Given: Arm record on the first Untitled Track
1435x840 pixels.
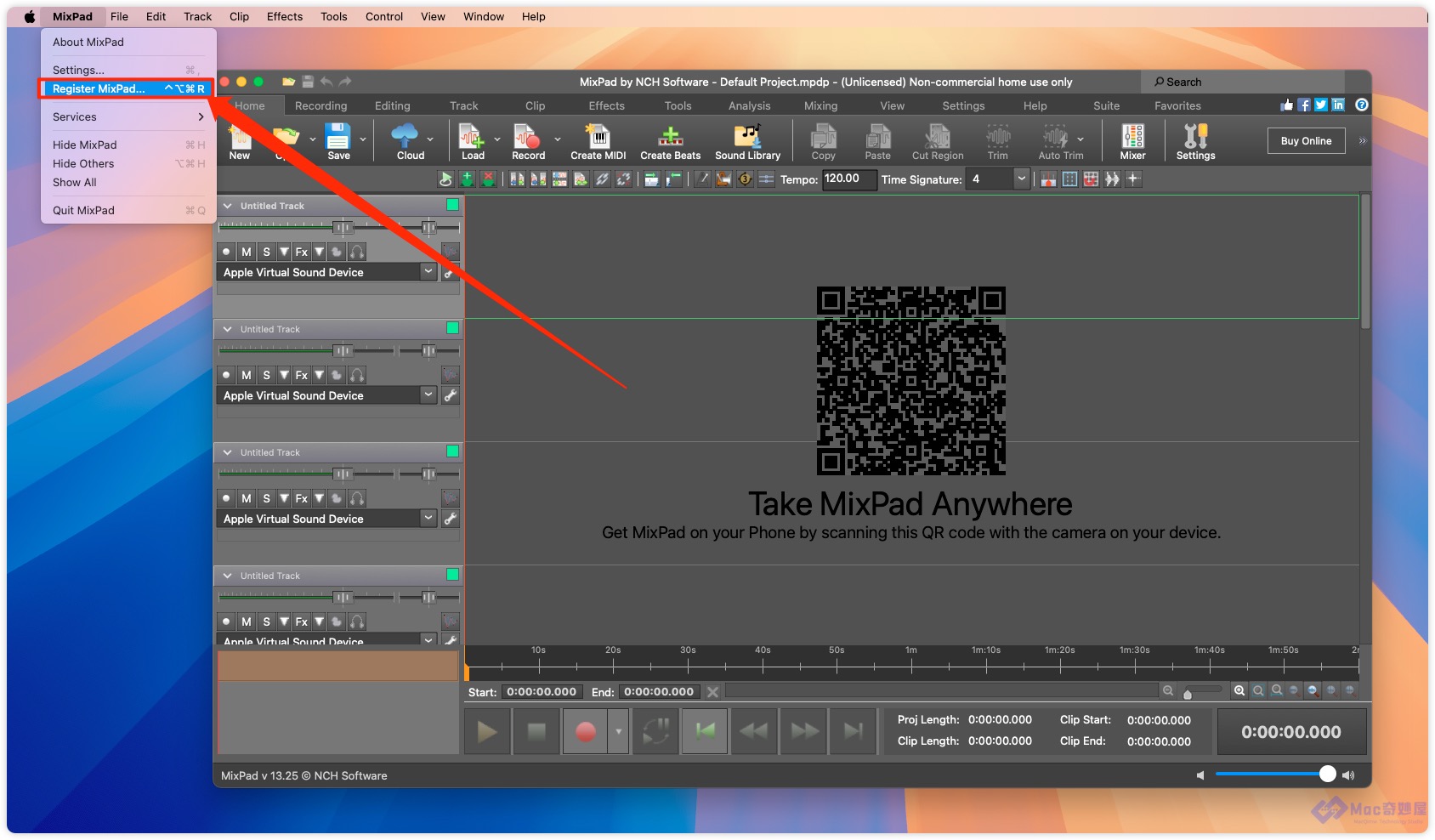Looking at the screenshot, I should point(226,252).
